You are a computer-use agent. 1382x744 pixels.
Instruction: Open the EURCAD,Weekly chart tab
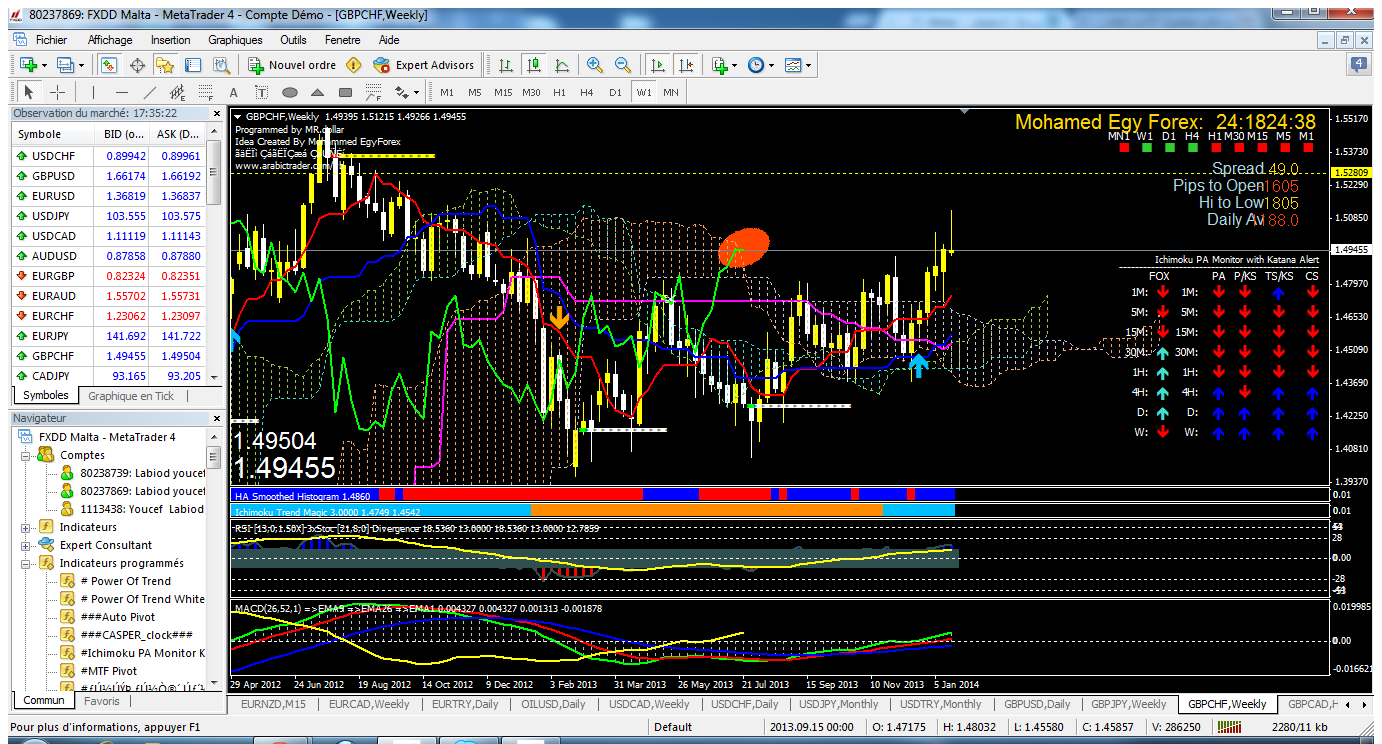pos(369,704)
